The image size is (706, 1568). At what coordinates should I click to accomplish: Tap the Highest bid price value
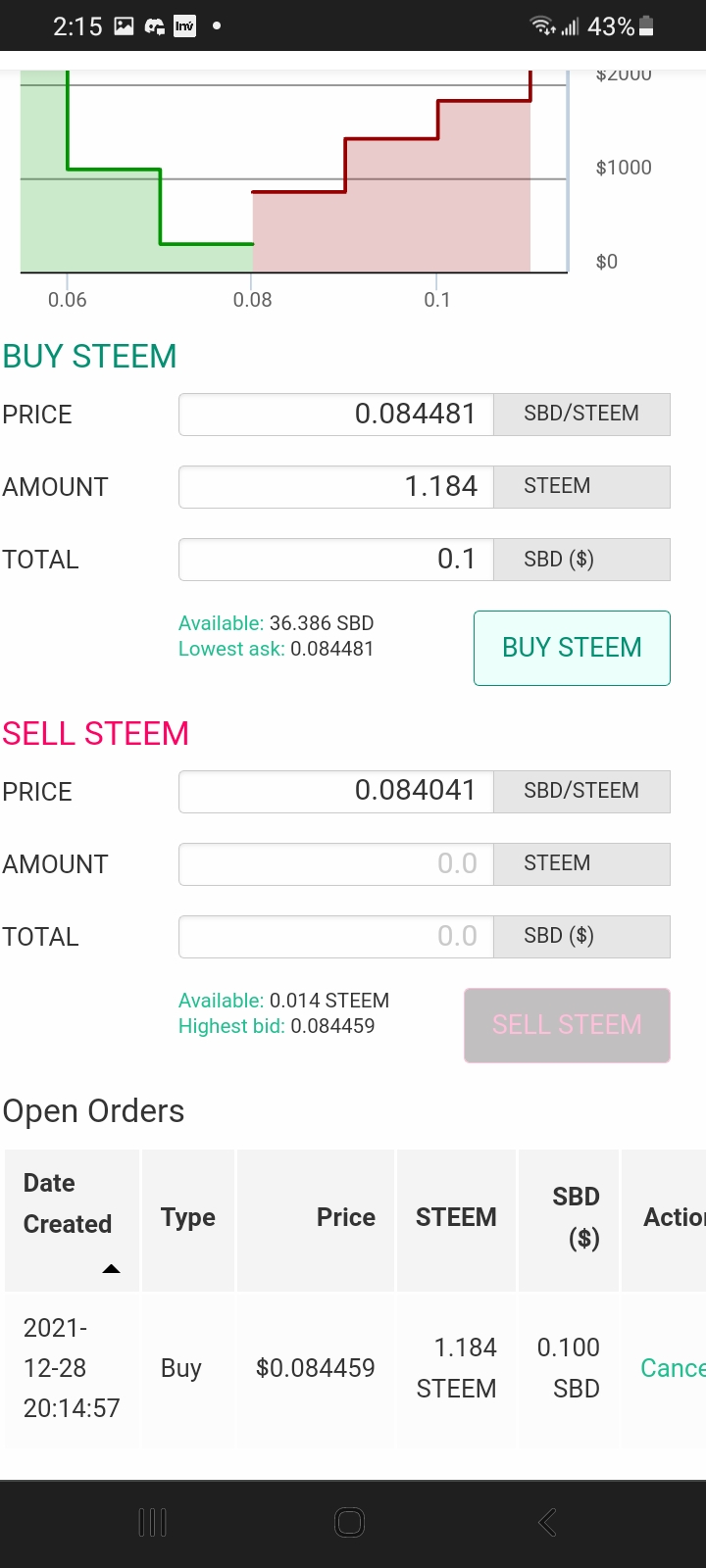[332, 1026]
